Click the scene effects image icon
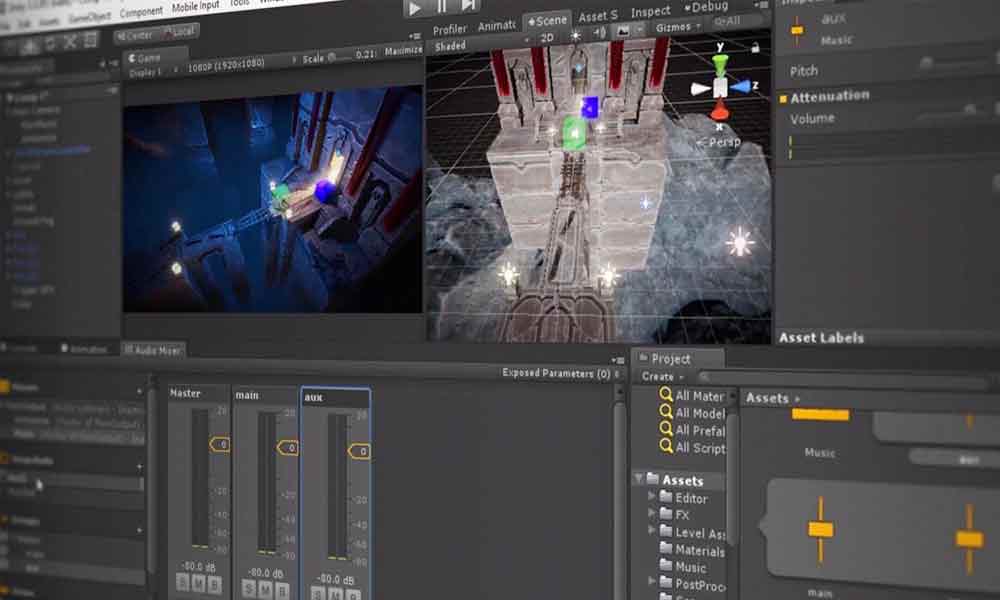This screenshot has width=1000, height=600. tap(624, 31)
